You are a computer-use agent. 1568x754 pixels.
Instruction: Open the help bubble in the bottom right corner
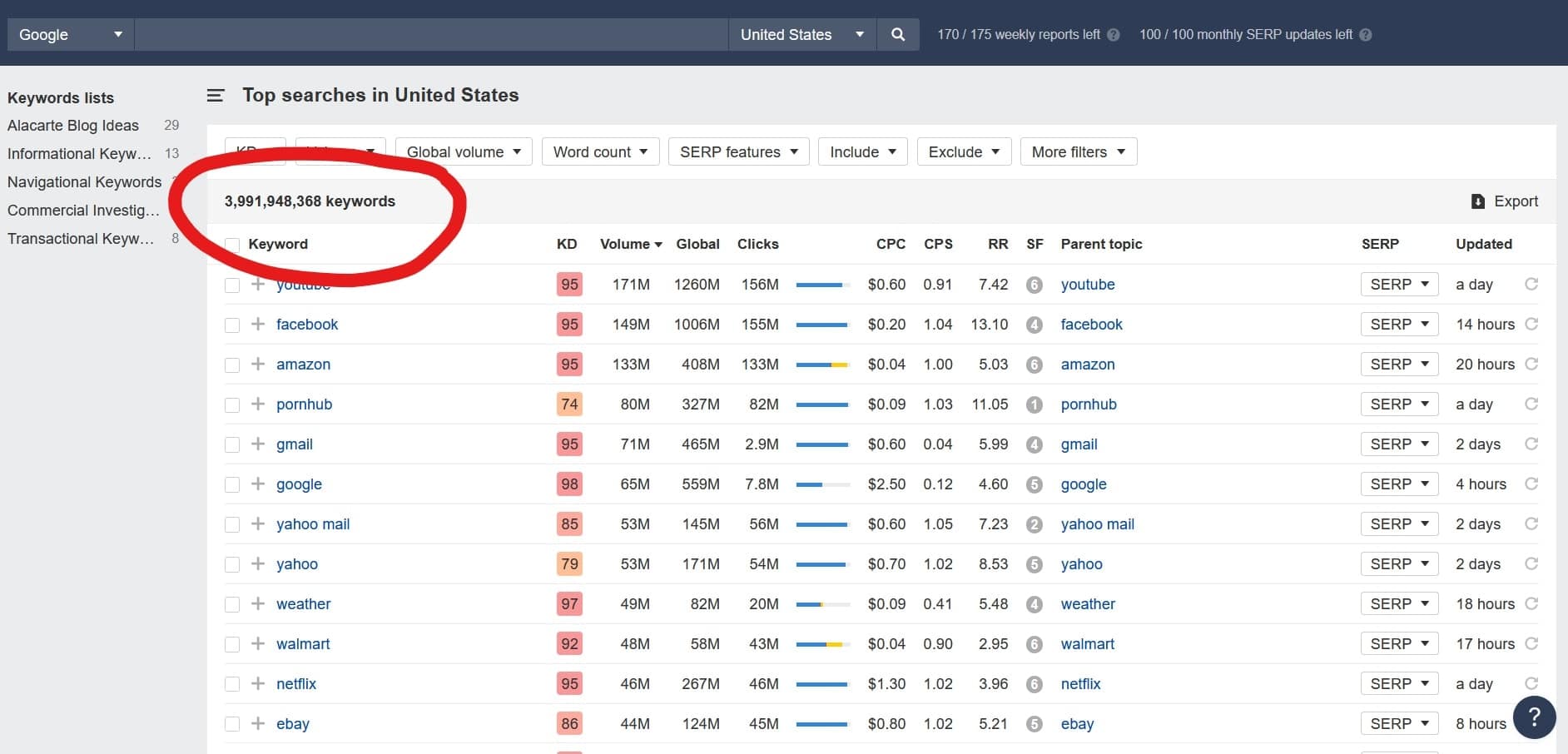pos(1535,717)
